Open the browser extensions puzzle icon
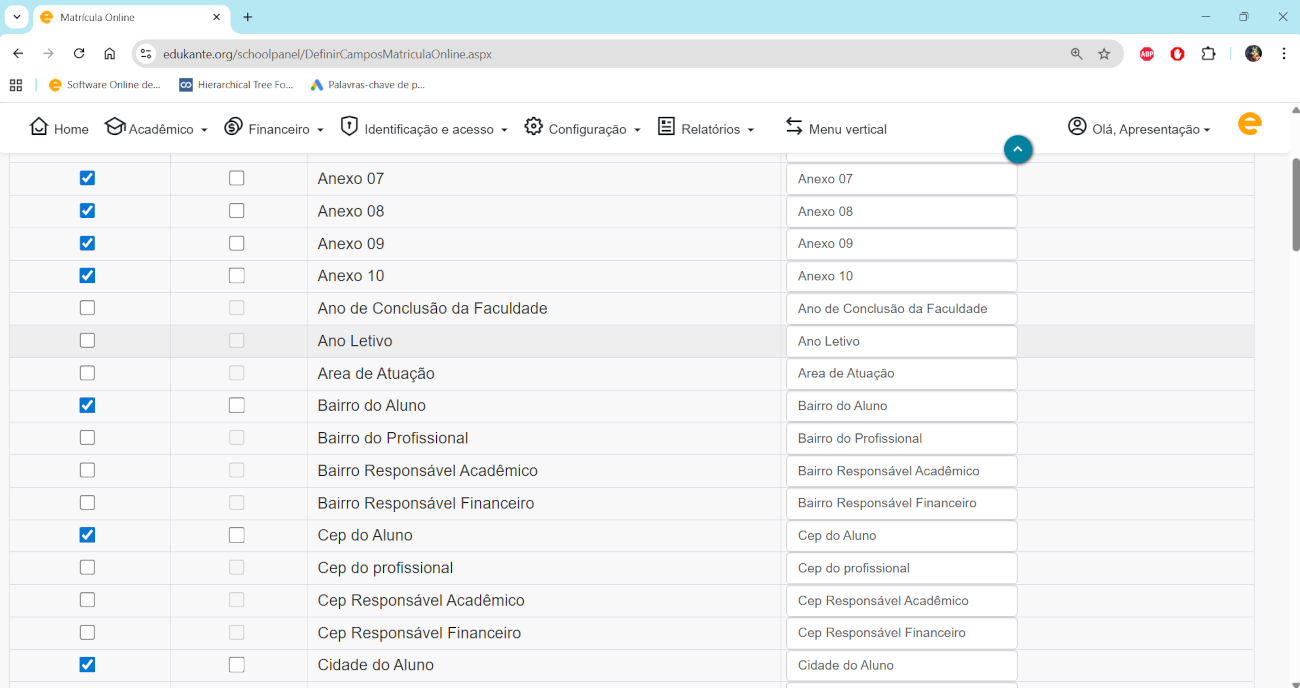The height and width of the screenshot is (688, 1300). [x=1208, y=54]
